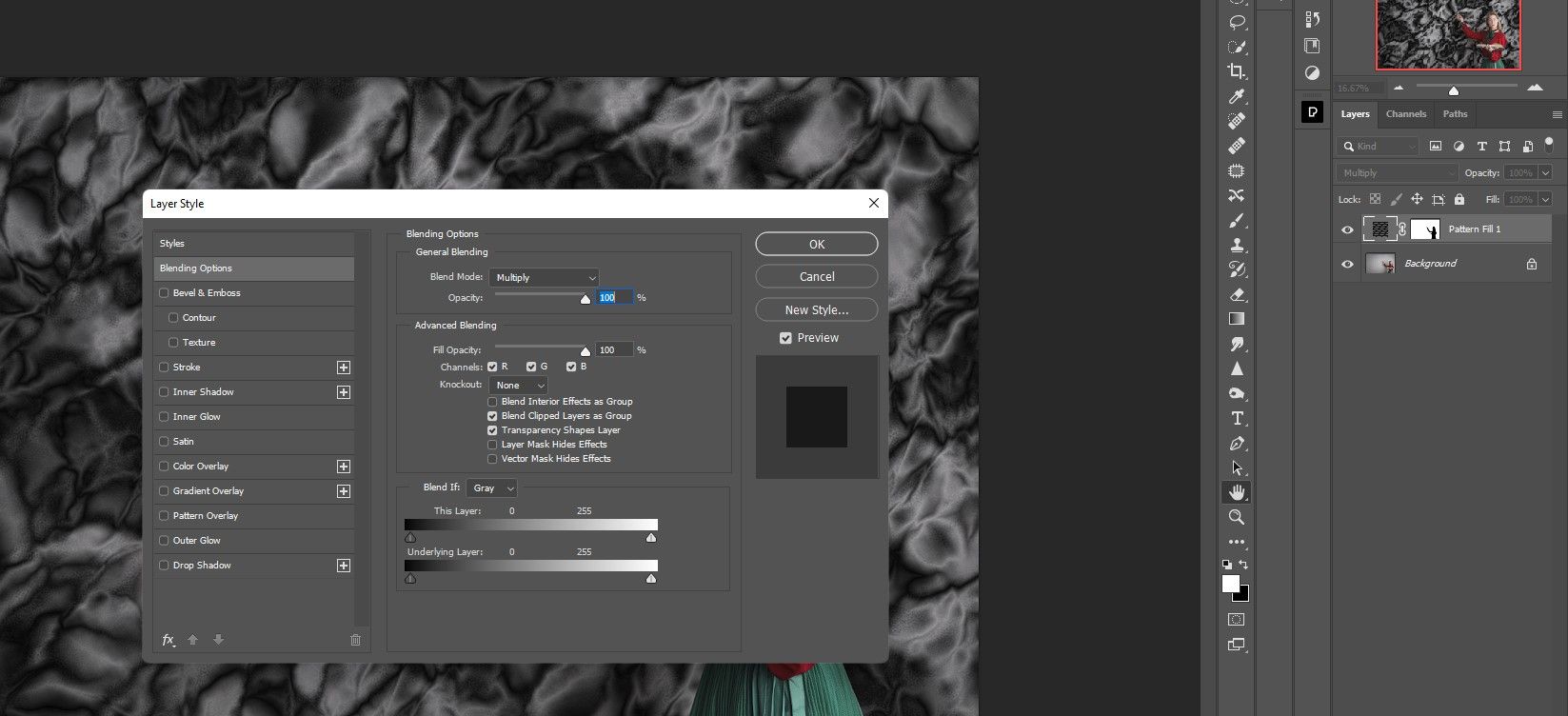Click the Opacity slider handle in General Blending
The width and height of the screenshot is (1568, 716).
(586, 299)
